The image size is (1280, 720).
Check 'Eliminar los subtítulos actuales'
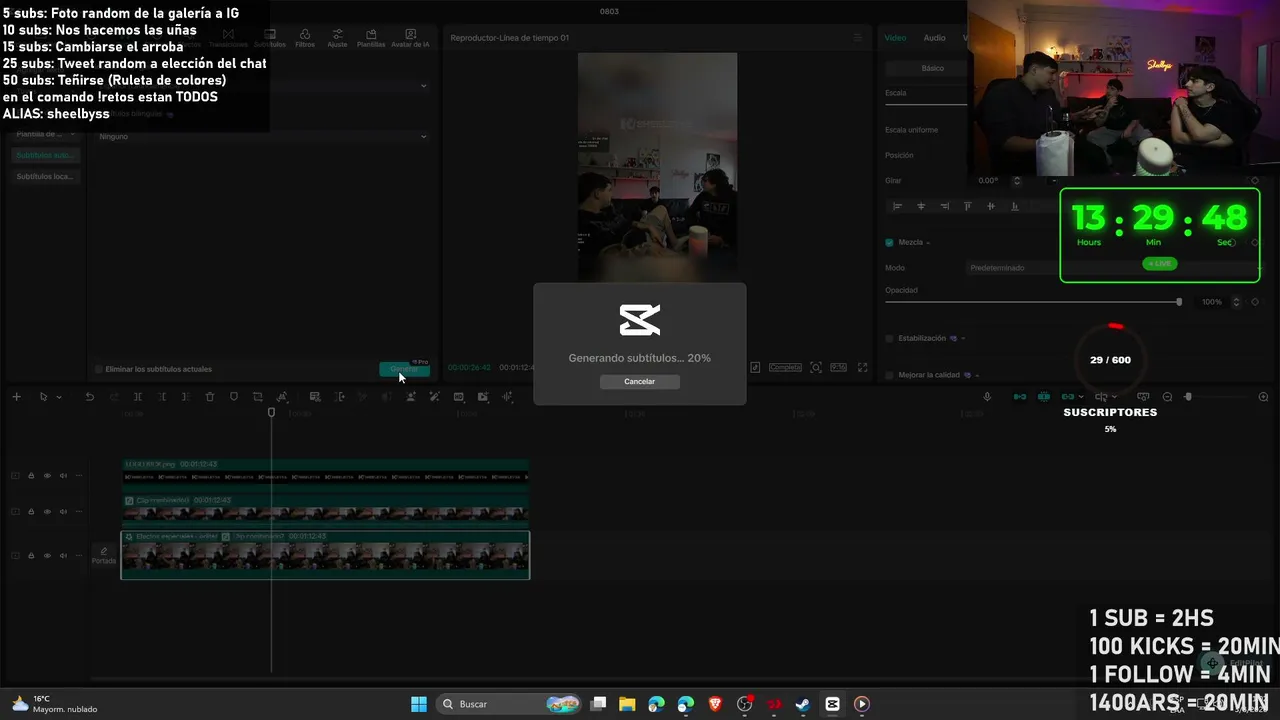point(98,369)
